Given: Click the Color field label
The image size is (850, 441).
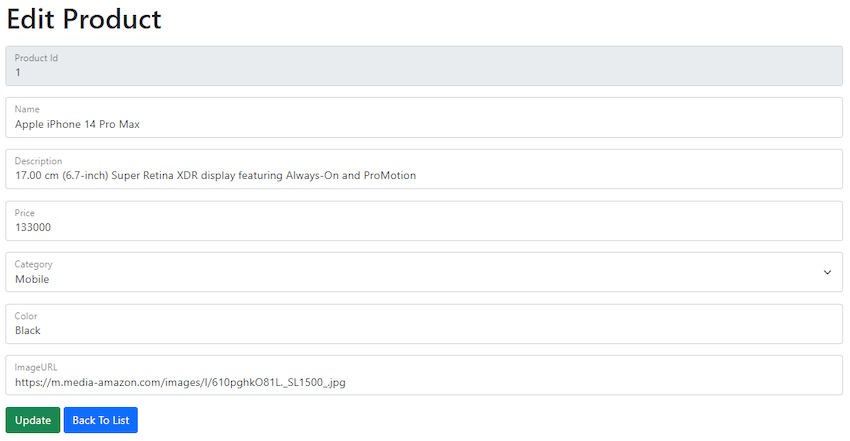Looking at the screenshot, I should (26, 316).
